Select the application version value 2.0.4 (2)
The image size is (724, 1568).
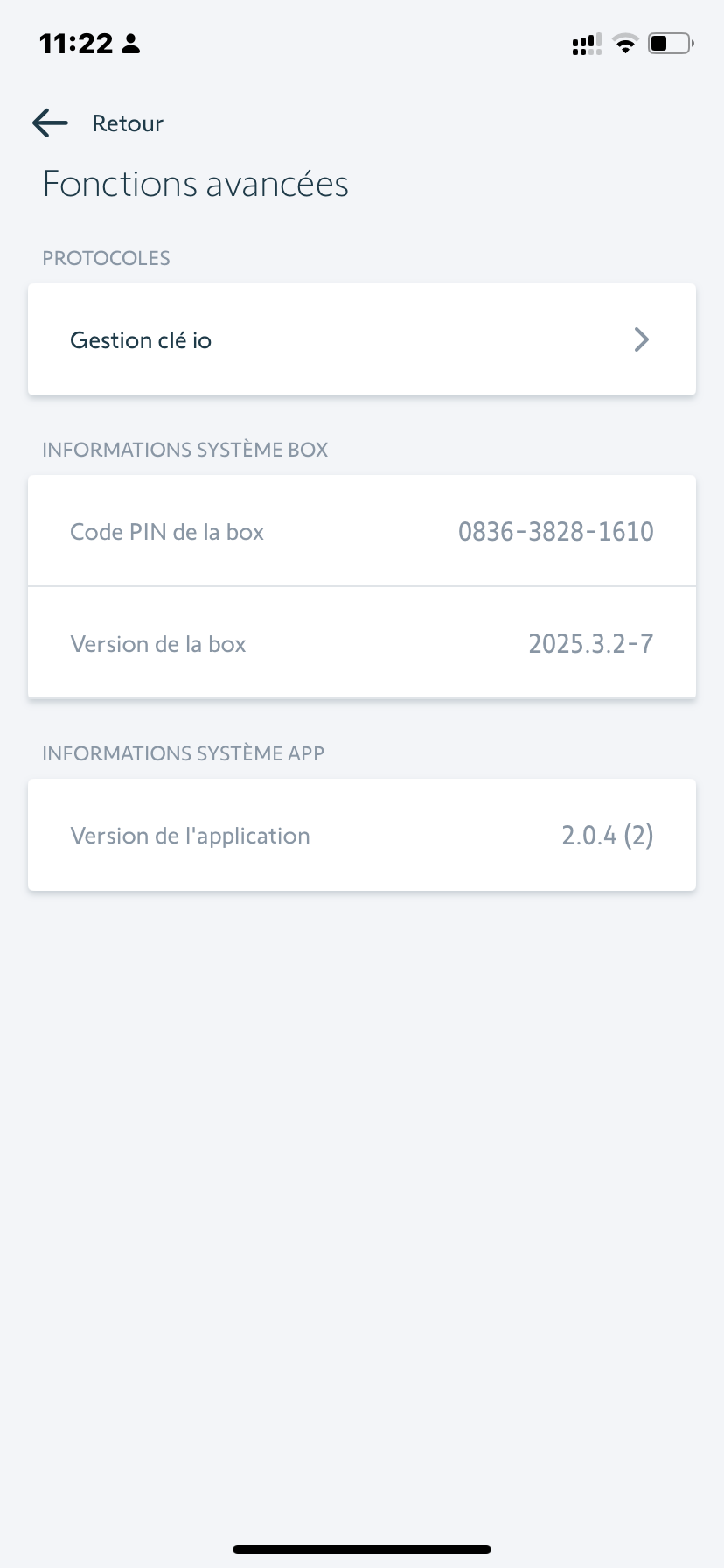coord(607,836)
